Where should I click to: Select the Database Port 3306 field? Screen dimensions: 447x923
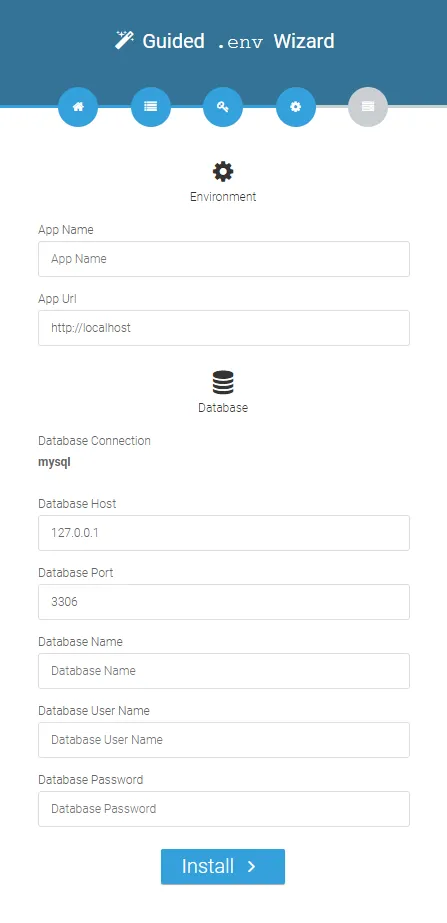pyautogui.click(x=224, y=602)
